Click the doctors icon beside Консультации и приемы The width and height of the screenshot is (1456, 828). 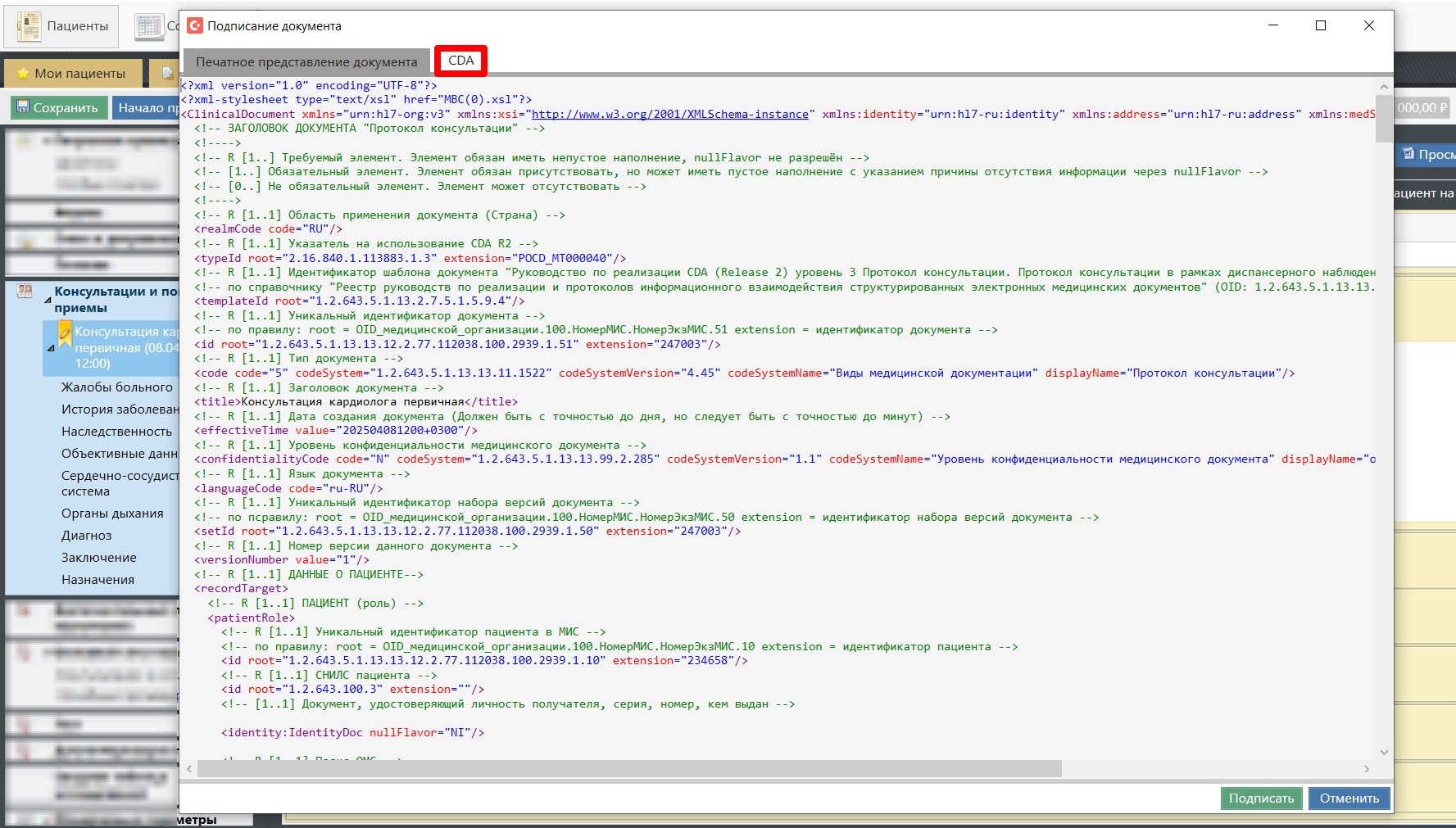[x=25, y=292]
